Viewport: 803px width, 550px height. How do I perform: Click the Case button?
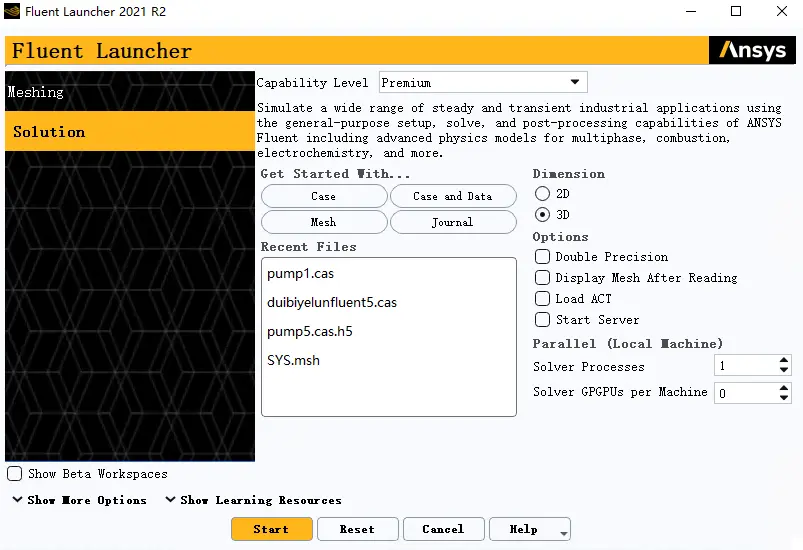point(324,196)
